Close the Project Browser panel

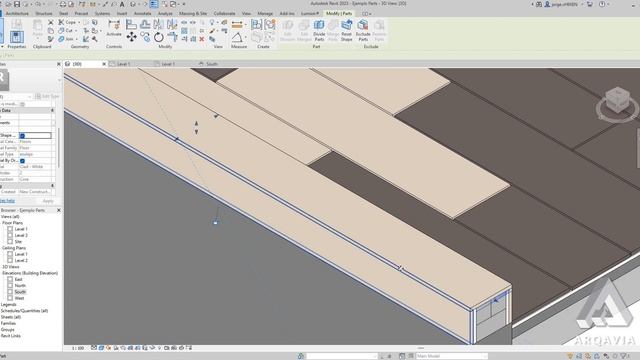[58, 210]
